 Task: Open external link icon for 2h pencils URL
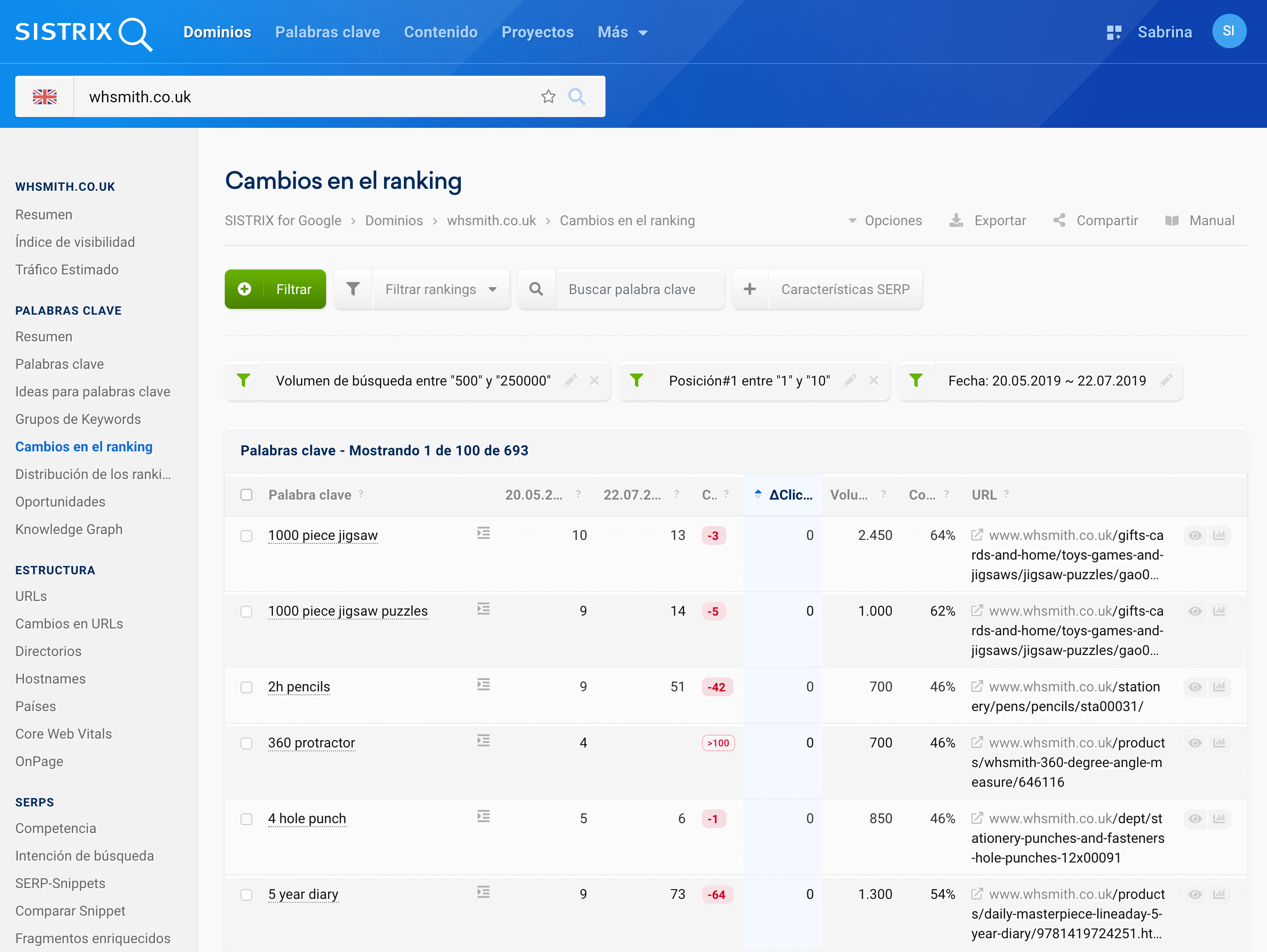(x=977, y=686)
